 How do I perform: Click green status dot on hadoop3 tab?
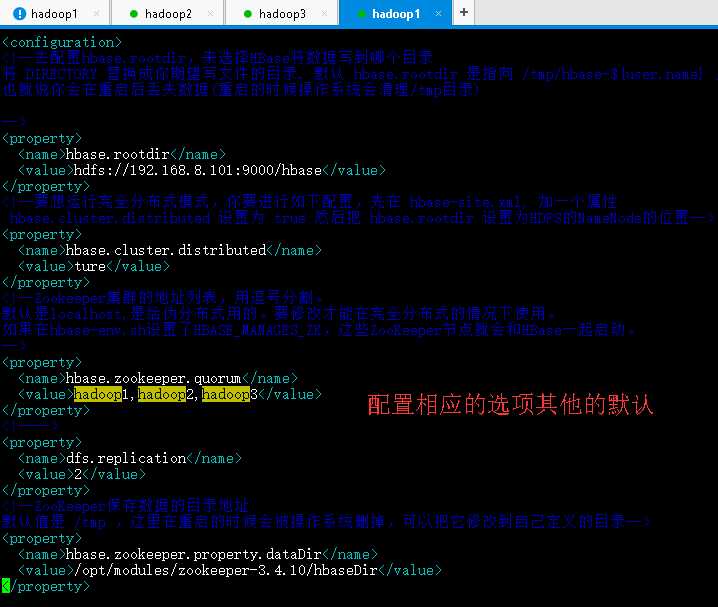(248, 14)
